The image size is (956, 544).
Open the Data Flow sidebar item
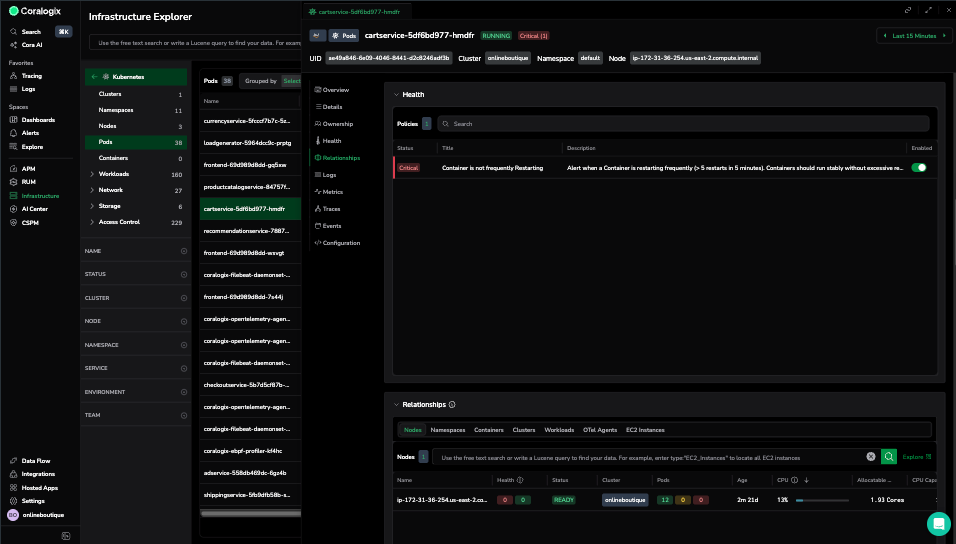point(37,461)
